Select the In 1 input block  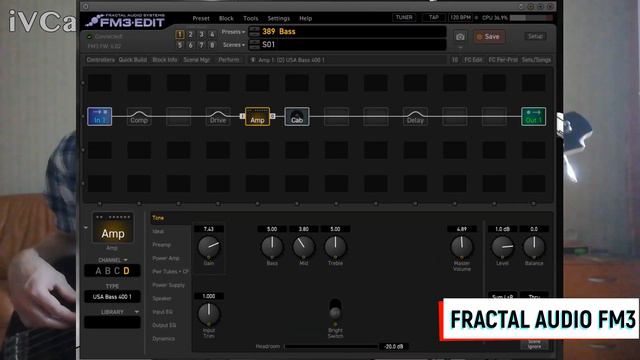coord(100,117)
